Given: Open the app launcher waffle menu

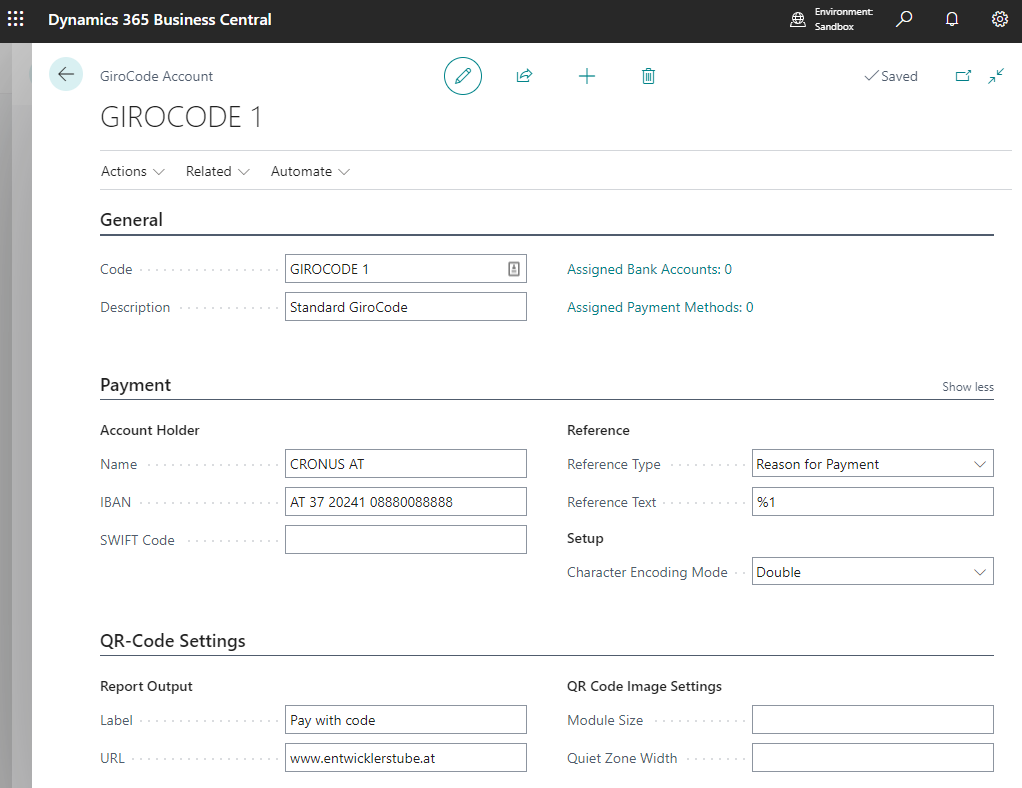Looking at the screenshot, I should coord(16,20).
